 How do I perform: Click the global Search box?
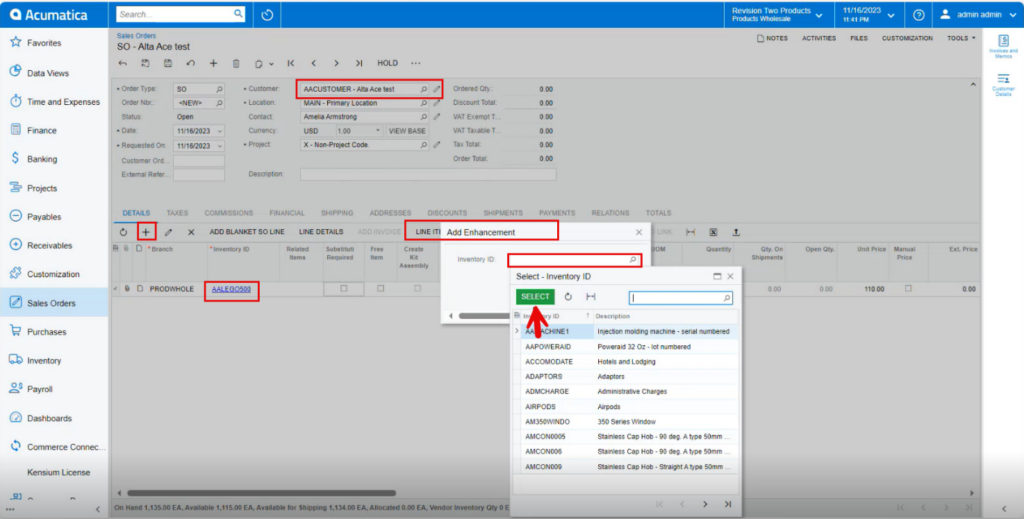click(x=180, y=14)
